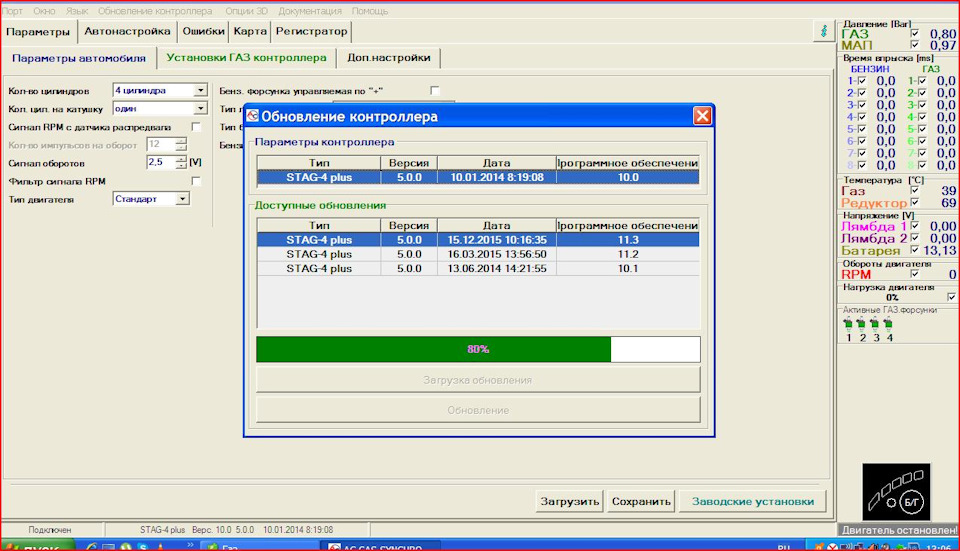The image size is (960, 551).
Task: Click active gas injector icon 2
Action: 861,324
